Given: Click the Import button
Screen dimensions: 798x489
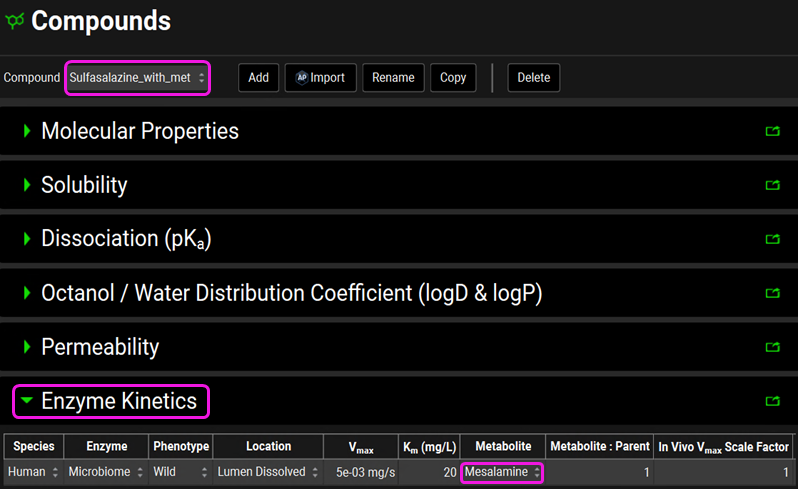Looking at the screenshot, I should [320, 78].
